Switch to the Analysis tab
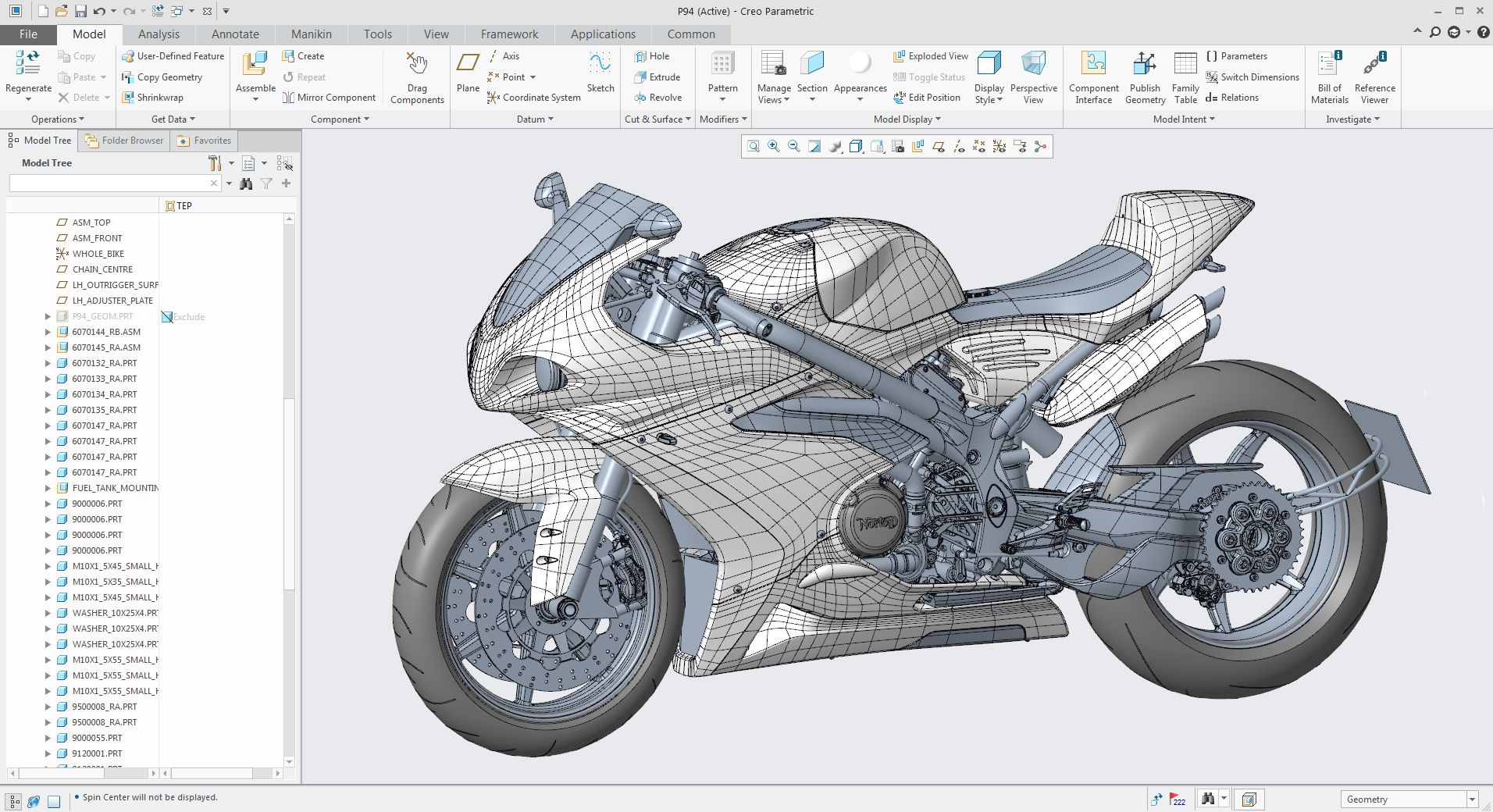1493x812 pixels. 159,34
